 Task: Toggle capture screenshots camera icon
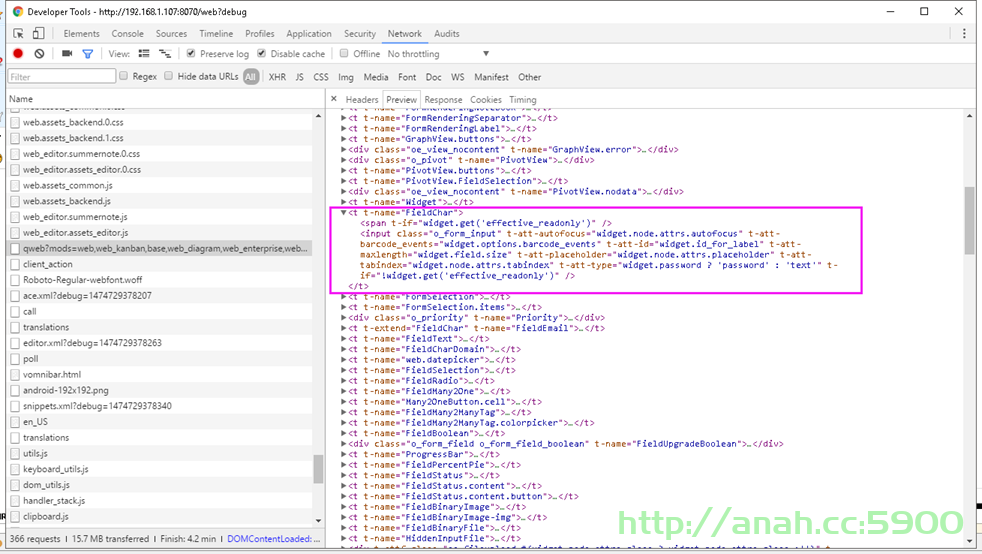(x=67, y=54)
